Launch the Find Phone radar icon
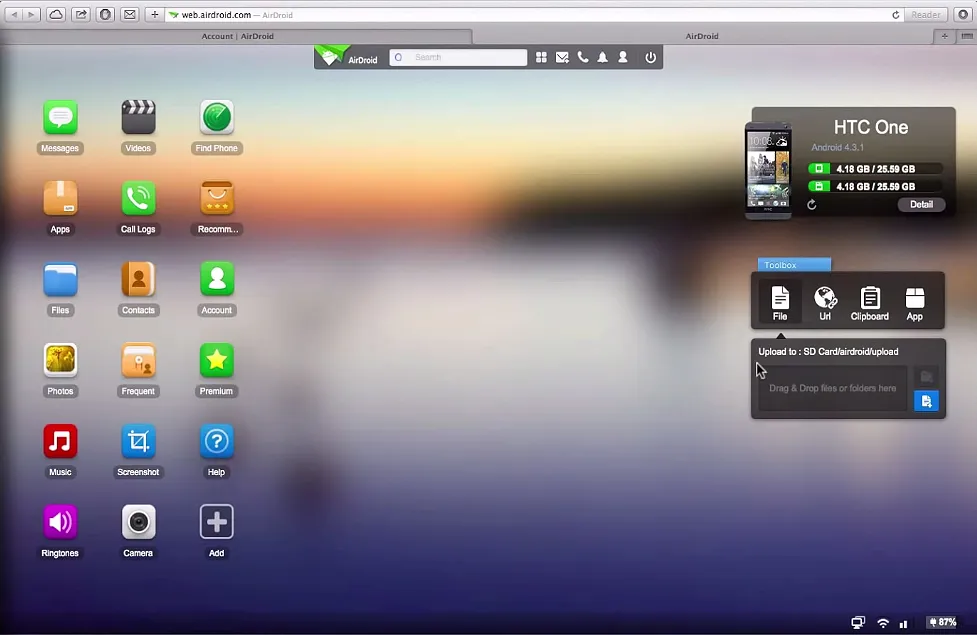The image size is (977, 635). coord(217,117)
